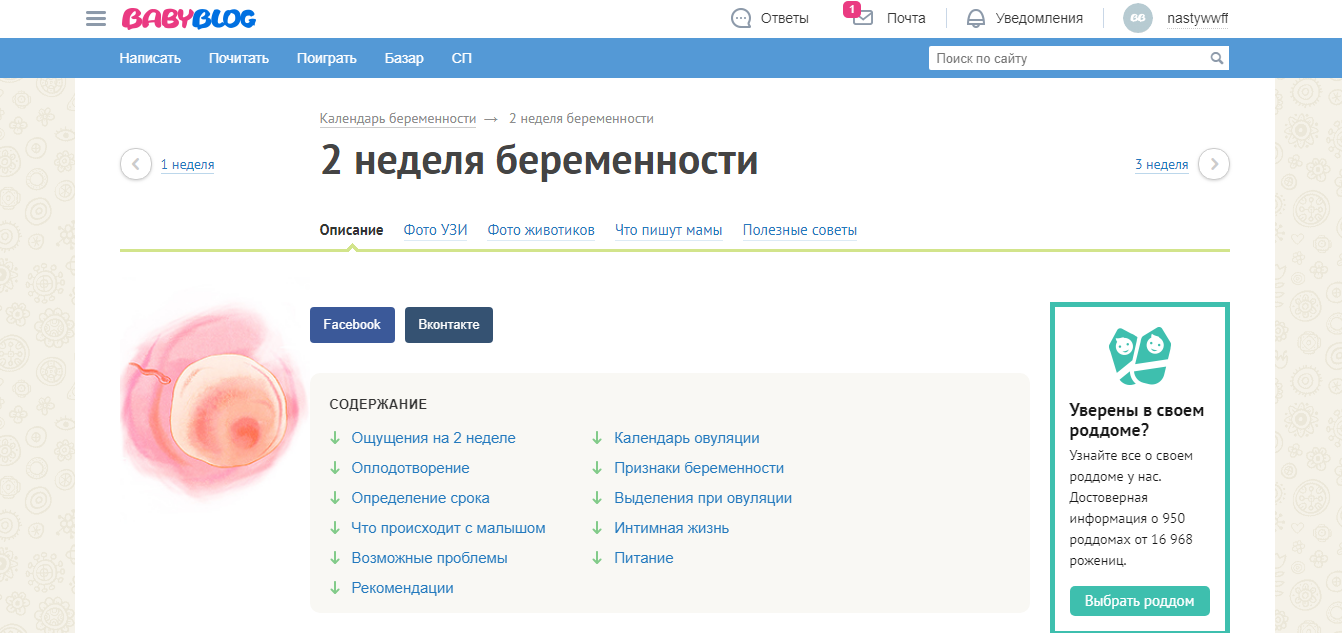Viewport: 1342px width, 635px height.
Task: Navigate forward using the right arrow circle
Action: pos(1214,163)
